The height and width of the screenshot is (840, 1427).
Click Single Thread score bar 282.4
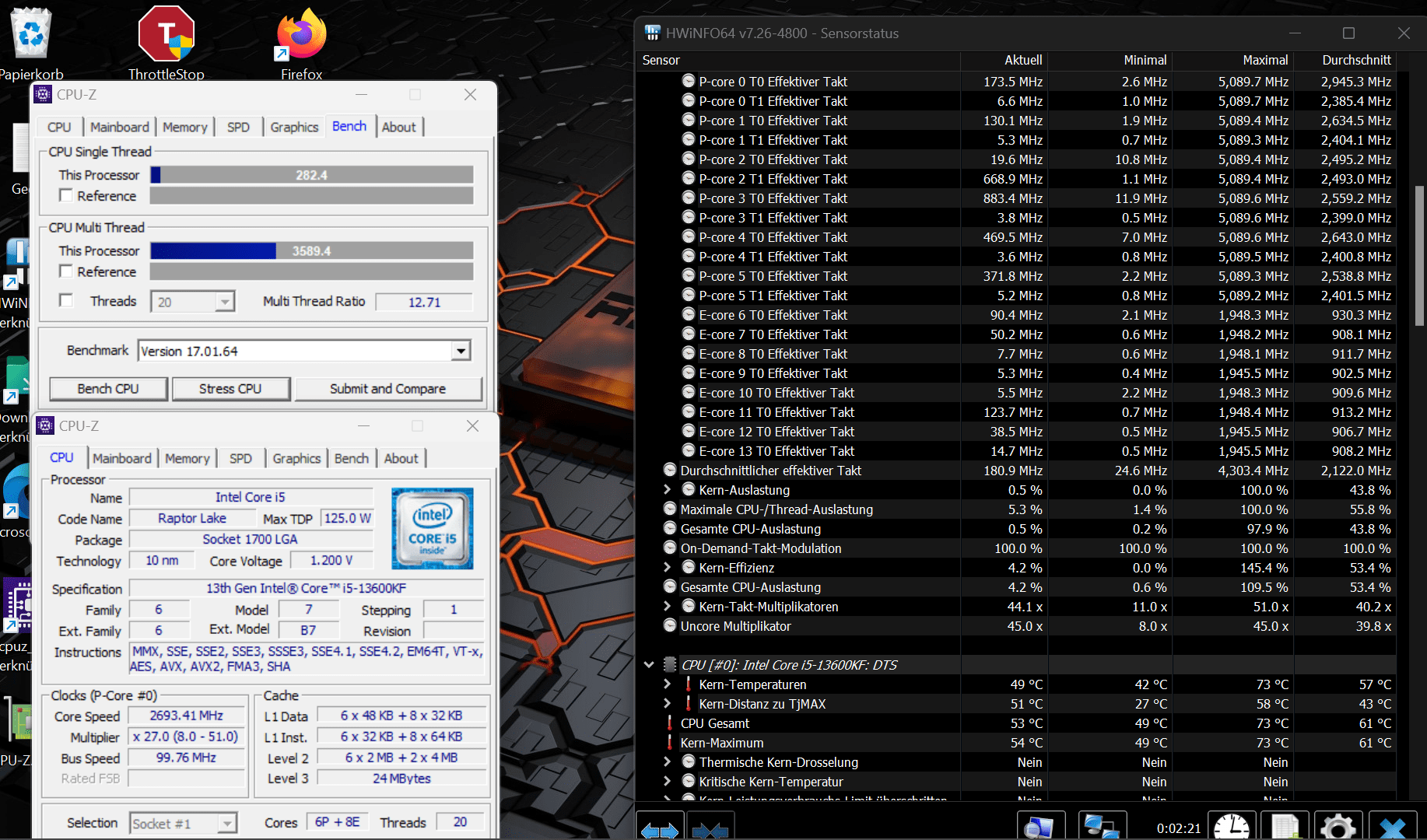click(311, 175)
